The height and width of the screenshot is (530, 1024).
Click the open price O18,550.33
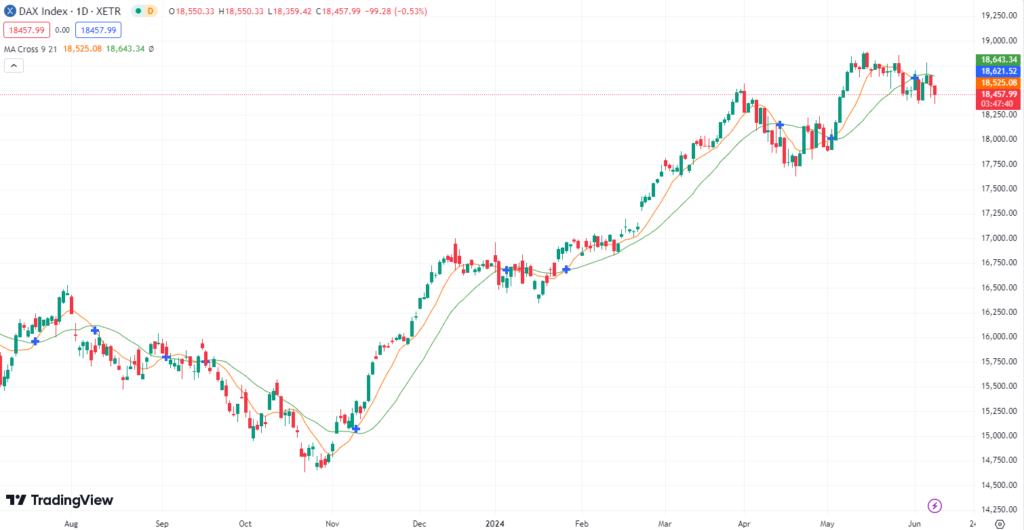tap(193, 11)
